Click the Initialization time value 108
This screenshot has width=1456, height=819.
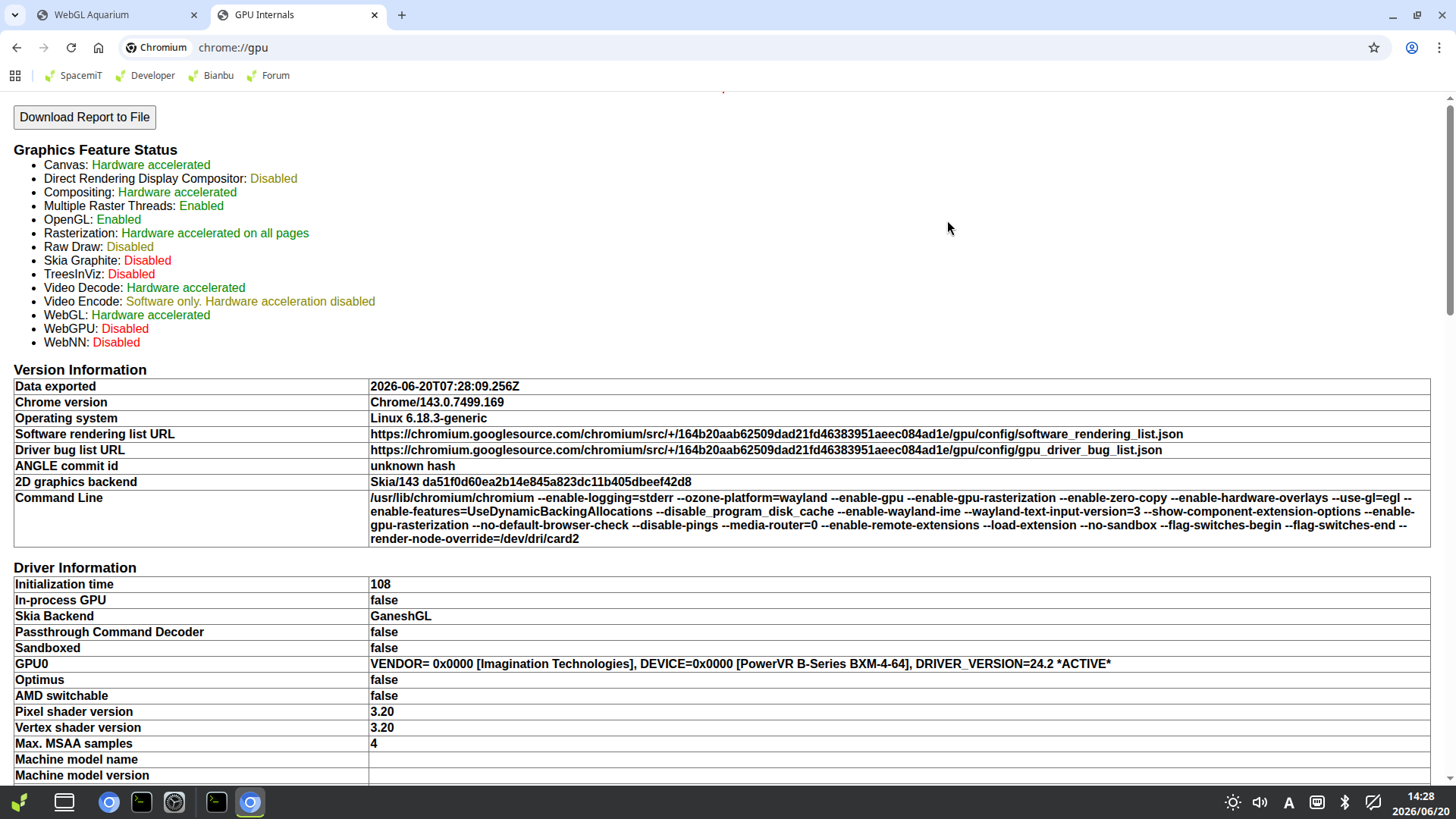pos(380,585)
